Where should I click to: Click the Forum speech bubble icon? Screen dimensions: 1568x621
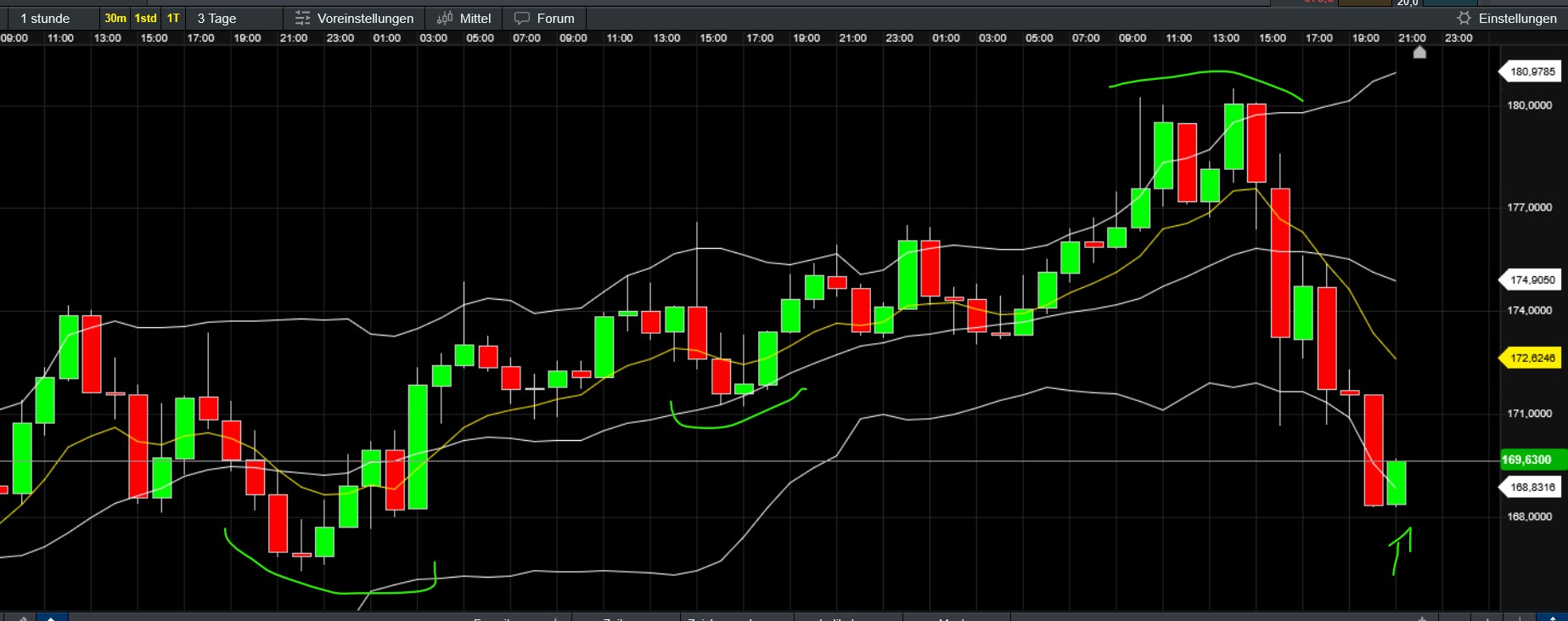click(522, 18)
